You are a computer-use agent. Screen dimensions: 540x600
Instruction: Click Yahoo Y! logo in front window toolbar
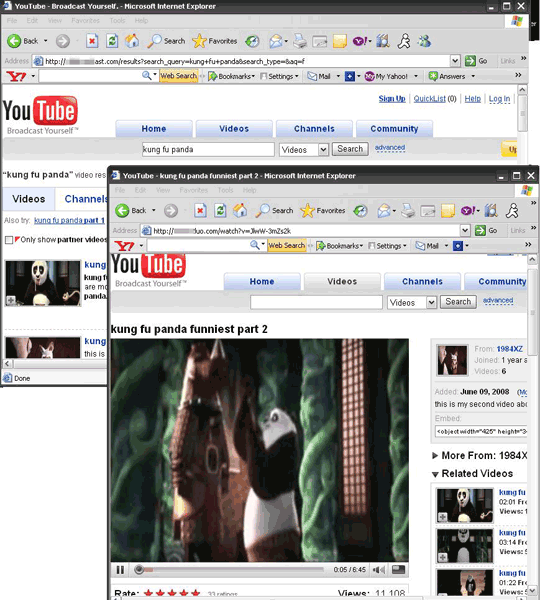pyautogui.click(x=124, y=246)
